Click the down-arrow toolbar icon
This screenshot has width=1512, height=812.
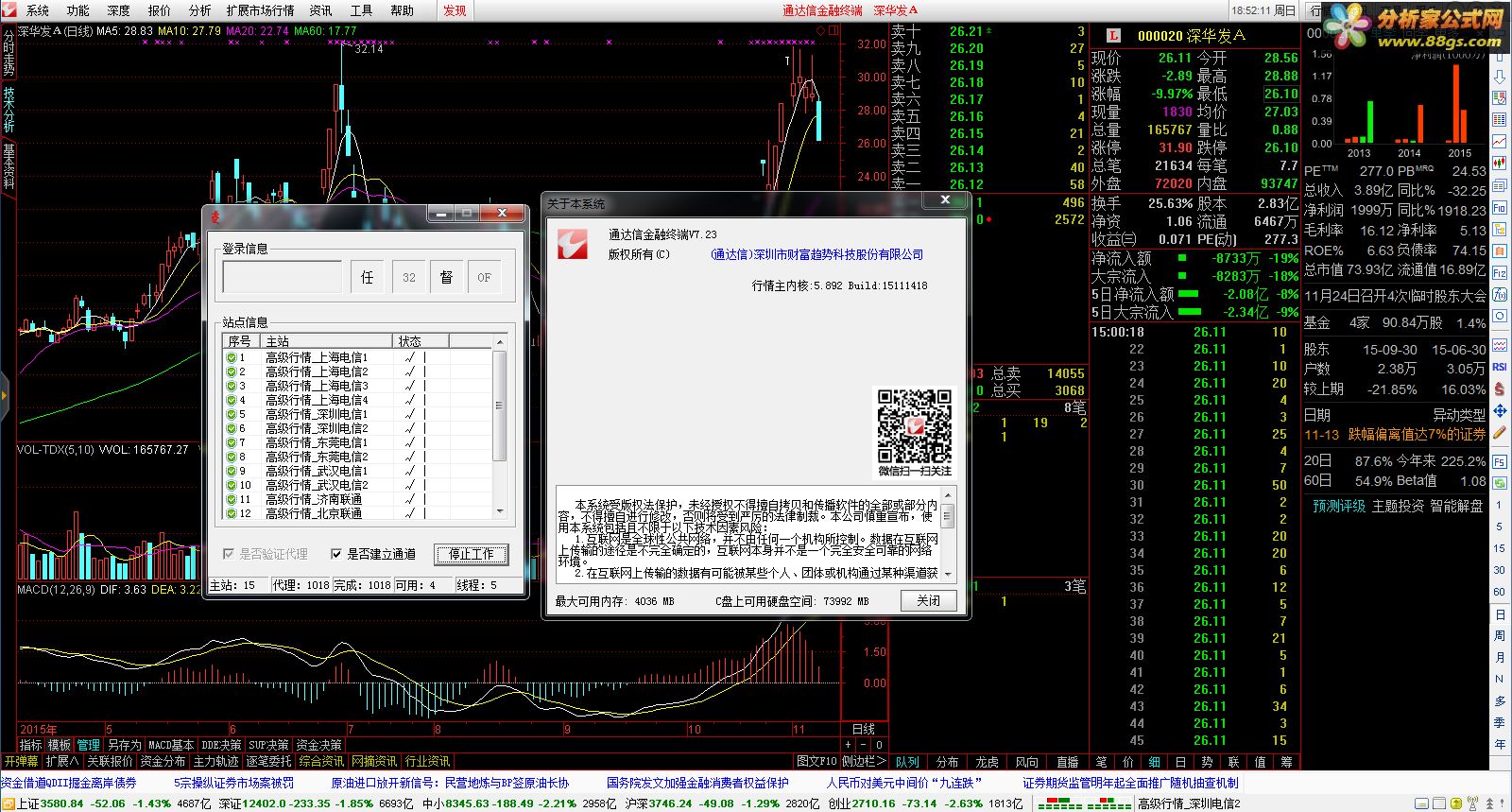tap(1500, 78)
